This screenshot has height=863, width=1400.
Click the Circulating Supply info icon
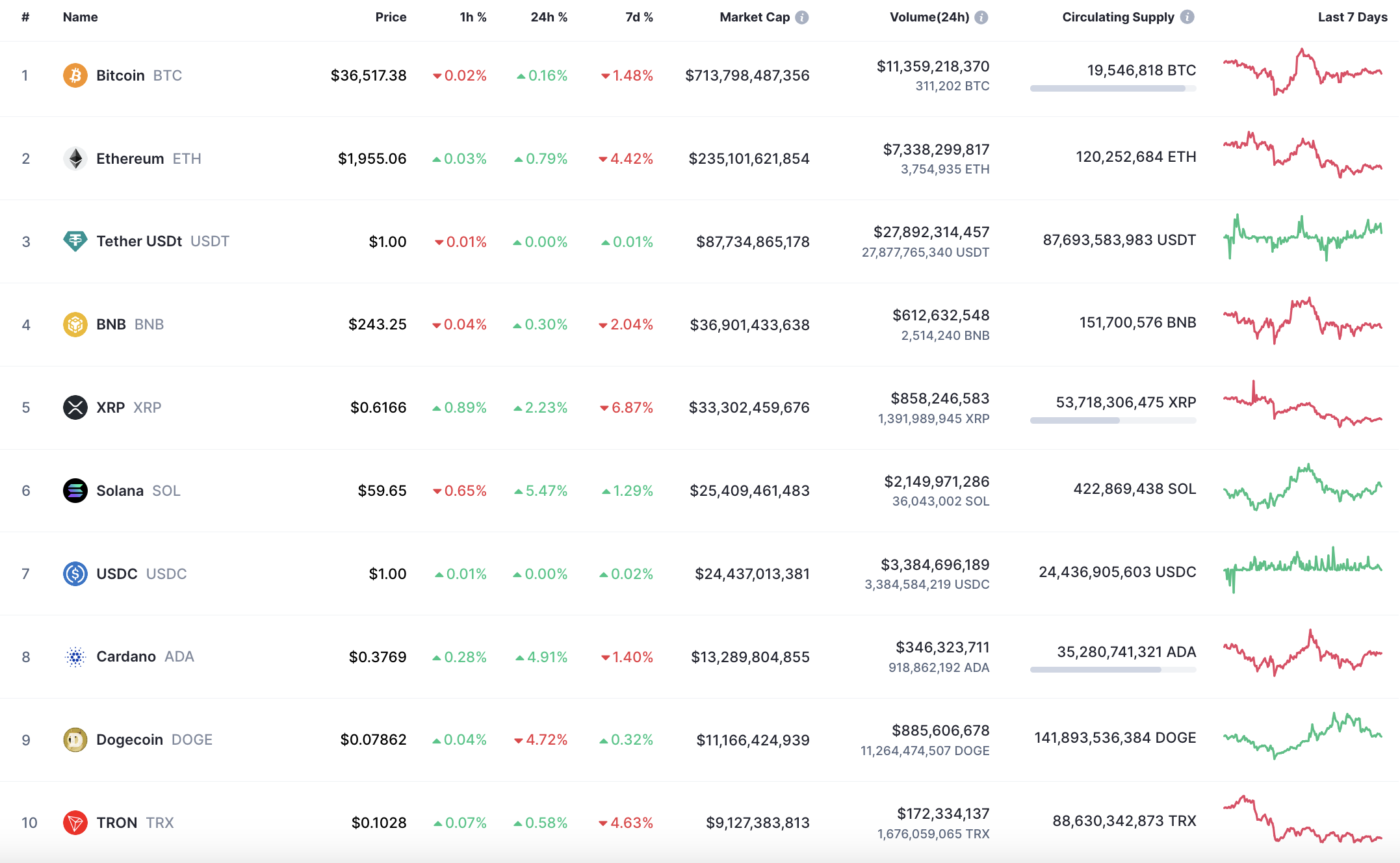1187,18
